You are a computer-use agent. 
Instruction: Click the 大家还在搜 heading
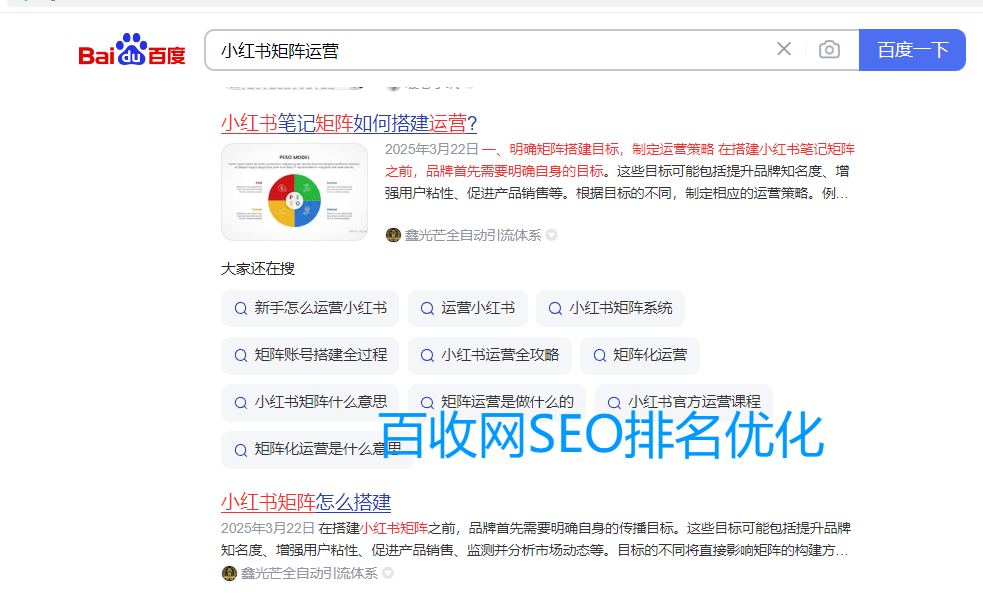pos(258,269)
